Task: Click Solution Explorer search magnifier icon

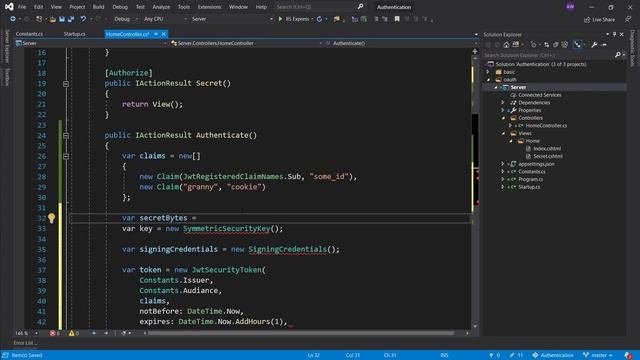Action: click(618, 55)
